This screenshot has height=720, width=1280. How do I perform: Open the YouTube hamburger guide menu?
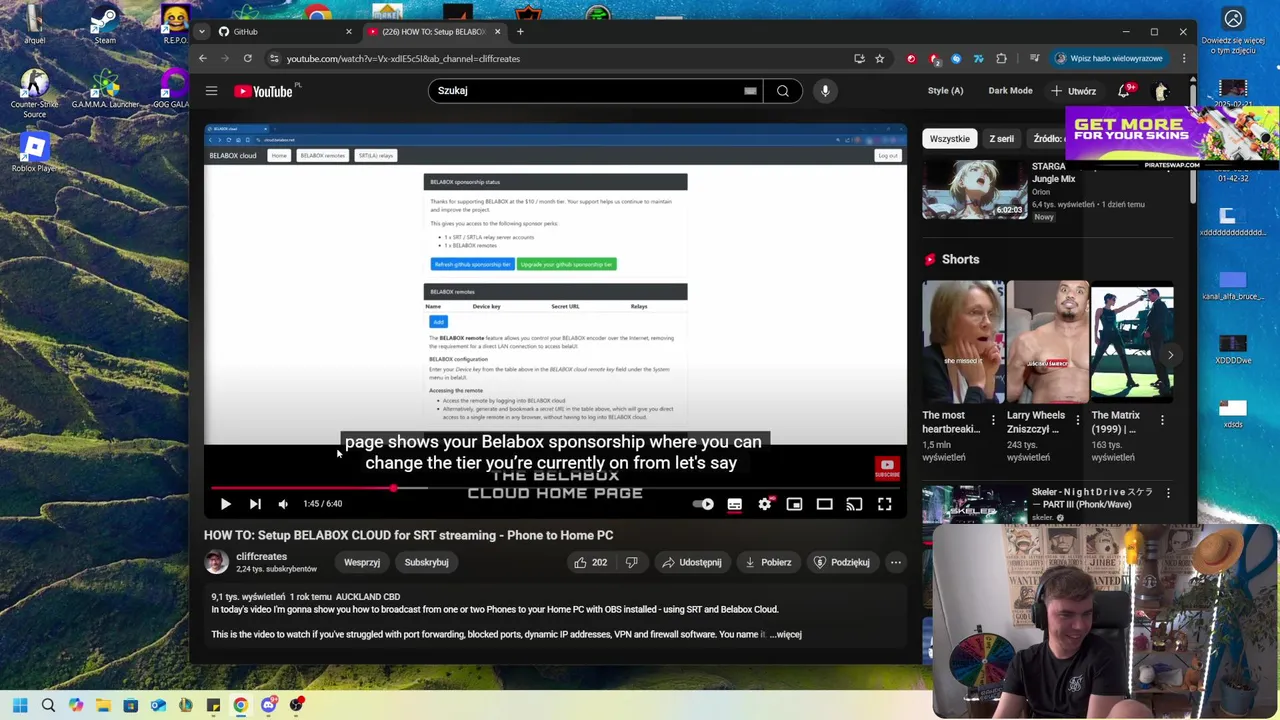click(x=211, y=91)
